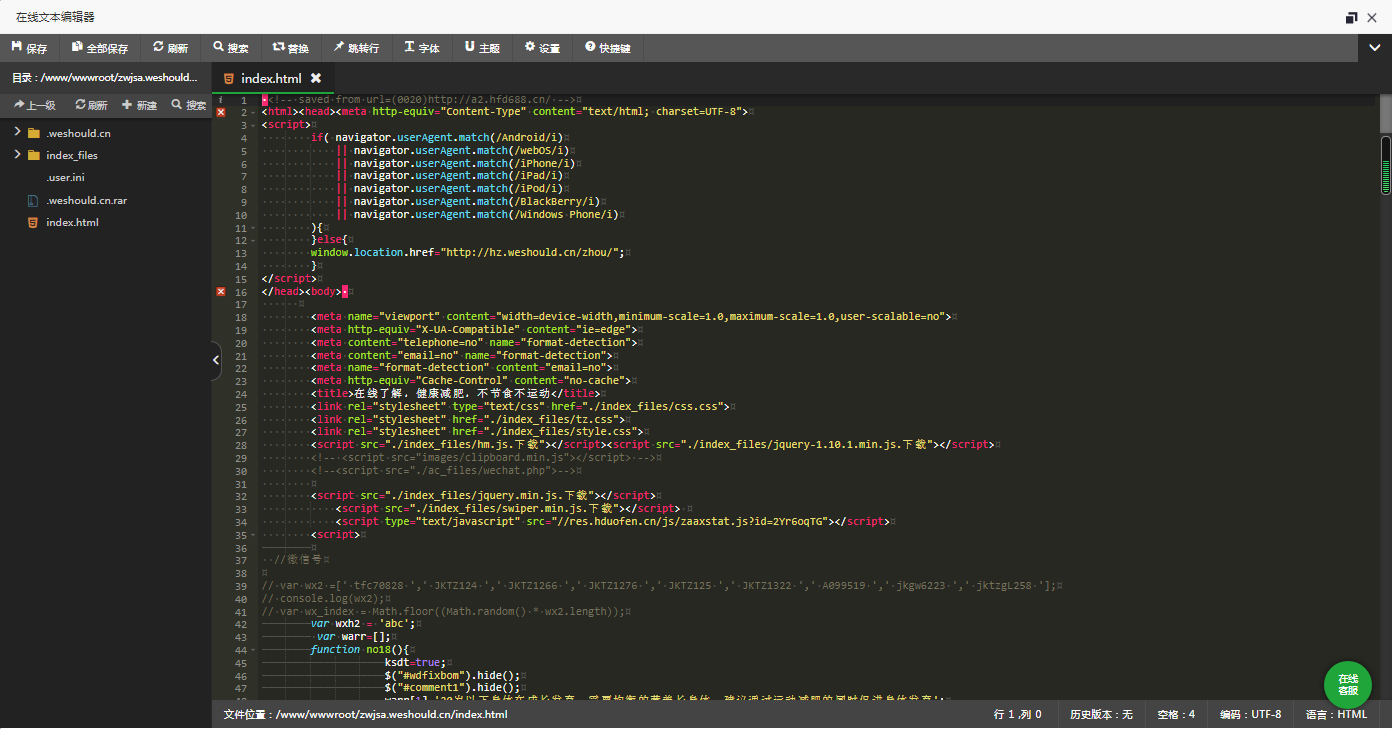Fold the code block at line 12
This screenshot has height=729, width=1392.
[253, 240]
